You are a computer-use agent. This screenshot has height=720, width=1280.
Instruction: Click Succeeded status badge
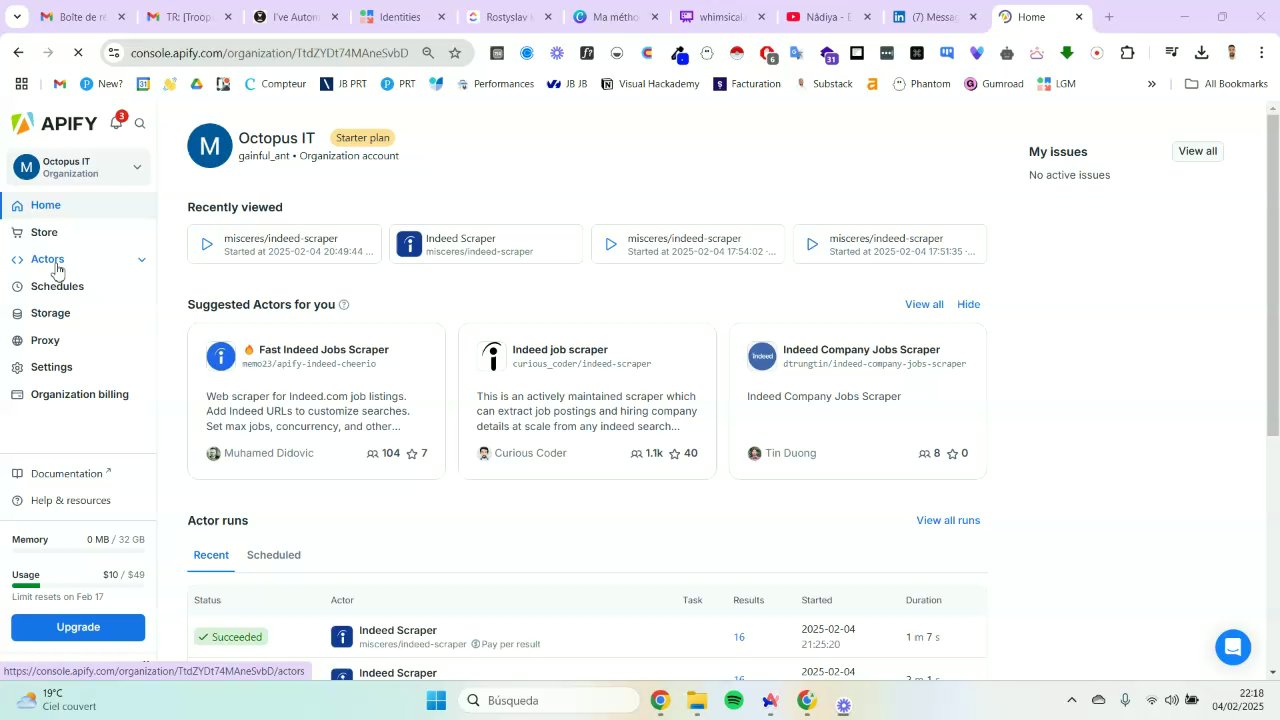point(229,637)
